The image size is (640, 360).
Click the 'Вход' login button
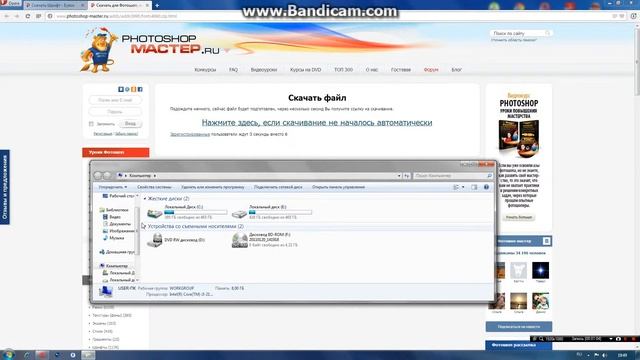tap(130, 123)
